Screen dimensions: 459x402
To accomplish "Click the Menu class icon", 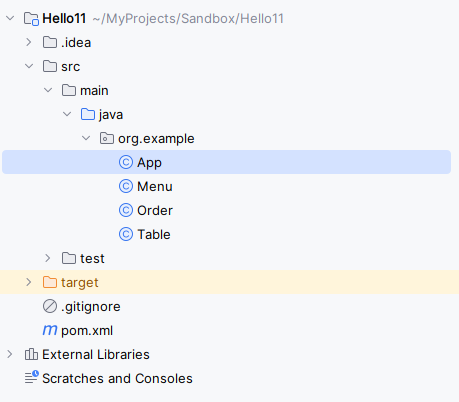I will click(126, 187).
